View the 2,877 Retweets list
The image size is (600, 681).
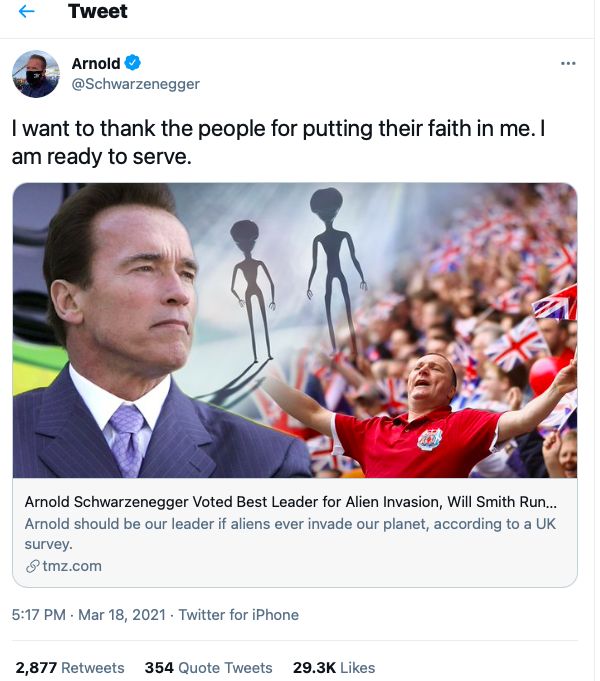tap(70, 667)
